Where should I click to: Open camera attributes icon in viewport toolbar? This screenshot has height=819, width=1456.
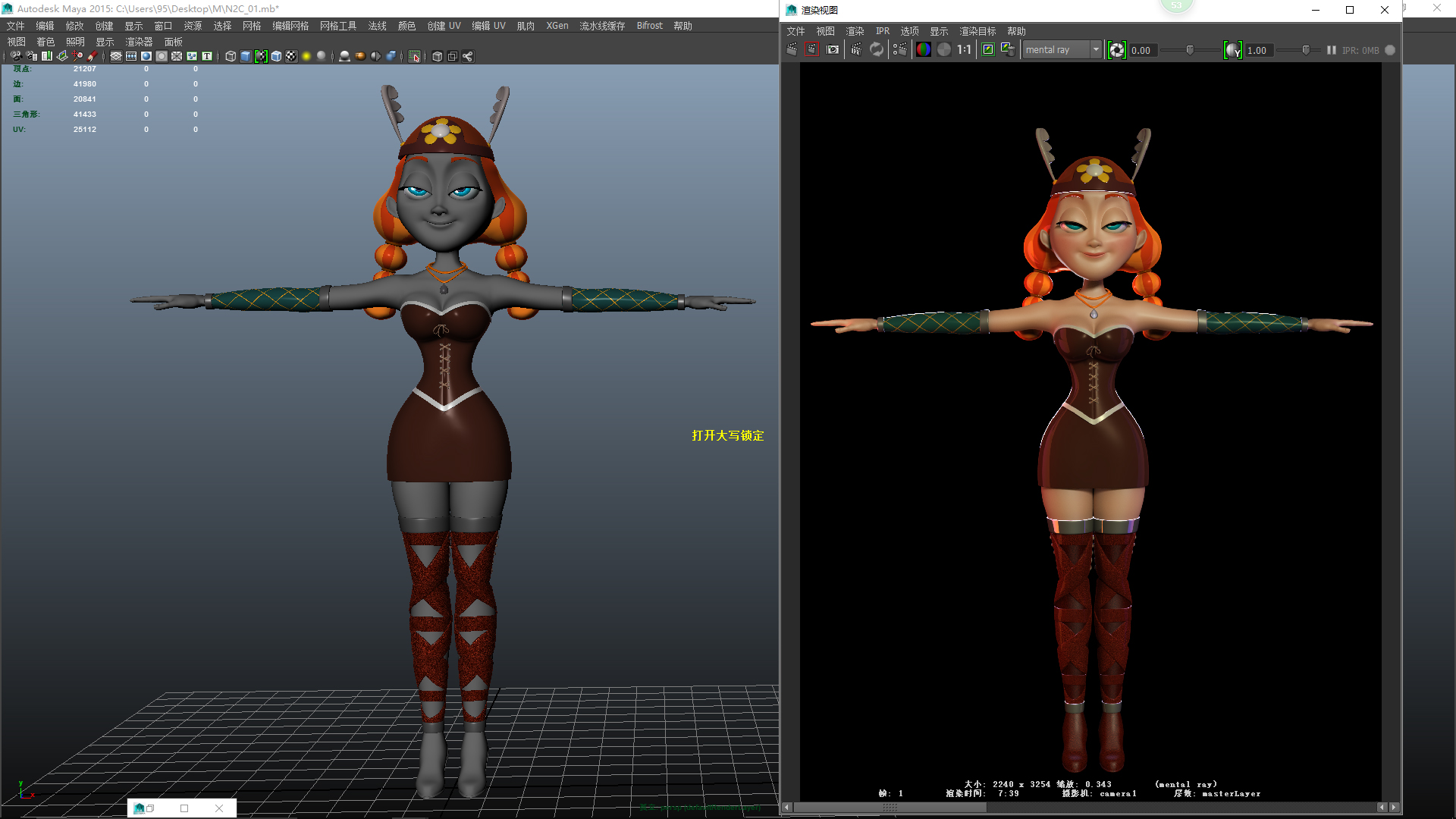[x=32, y=56]
